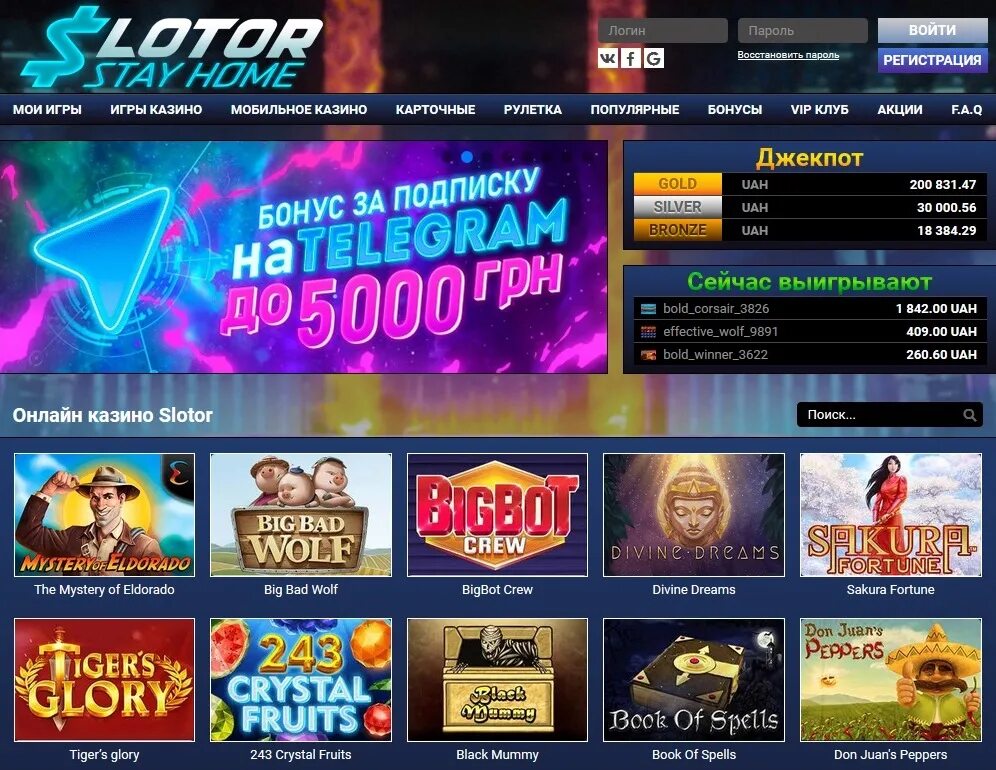The width and height of the screenshot is (996, 770).
Task: Click the search magnifier icon
Action: (969, 415)
